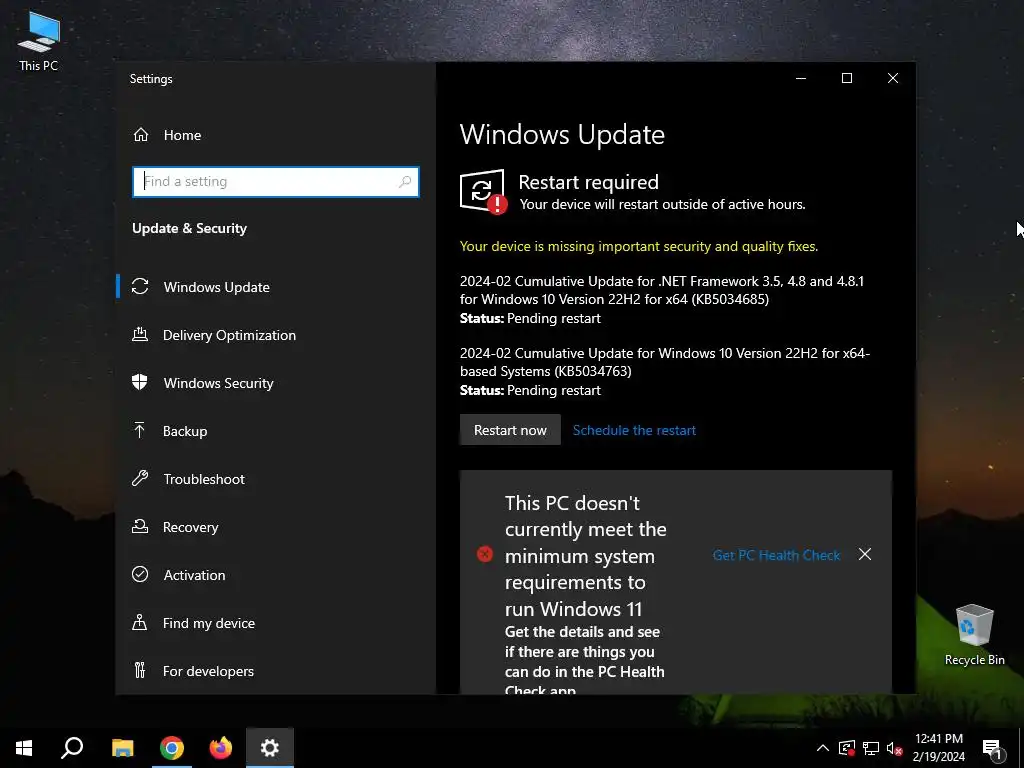Click the Find my device person icon

(140, 622)
